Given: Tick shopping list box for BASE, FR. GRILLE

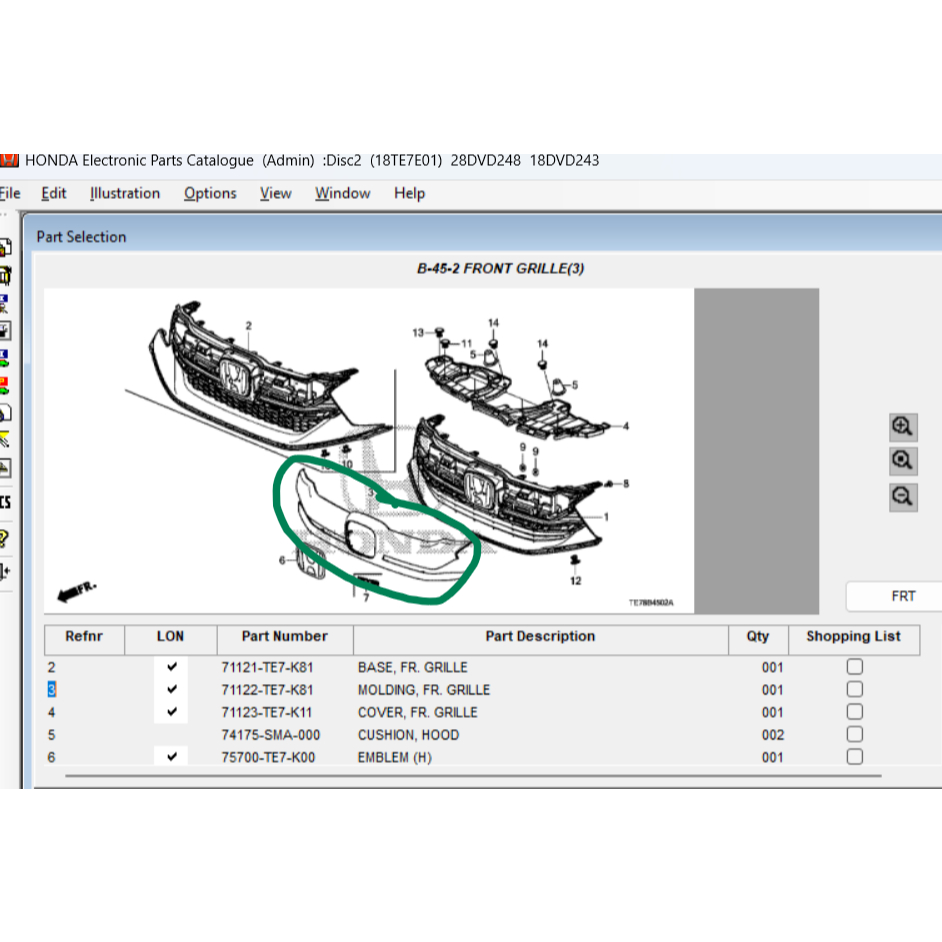Looking at the screenshot, I should pos(854,667).
